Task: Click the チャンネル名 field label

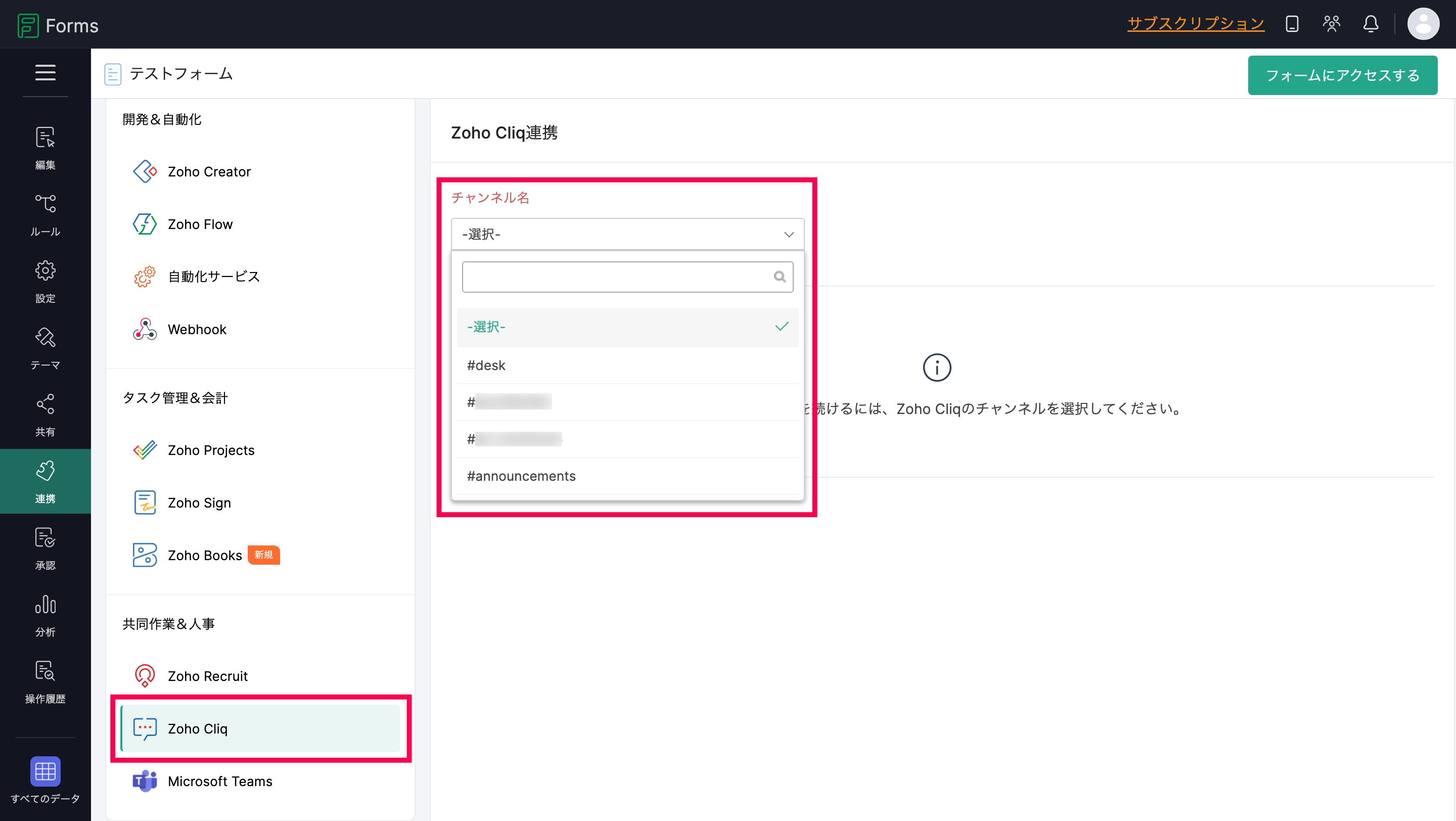Action: point(490,197)
